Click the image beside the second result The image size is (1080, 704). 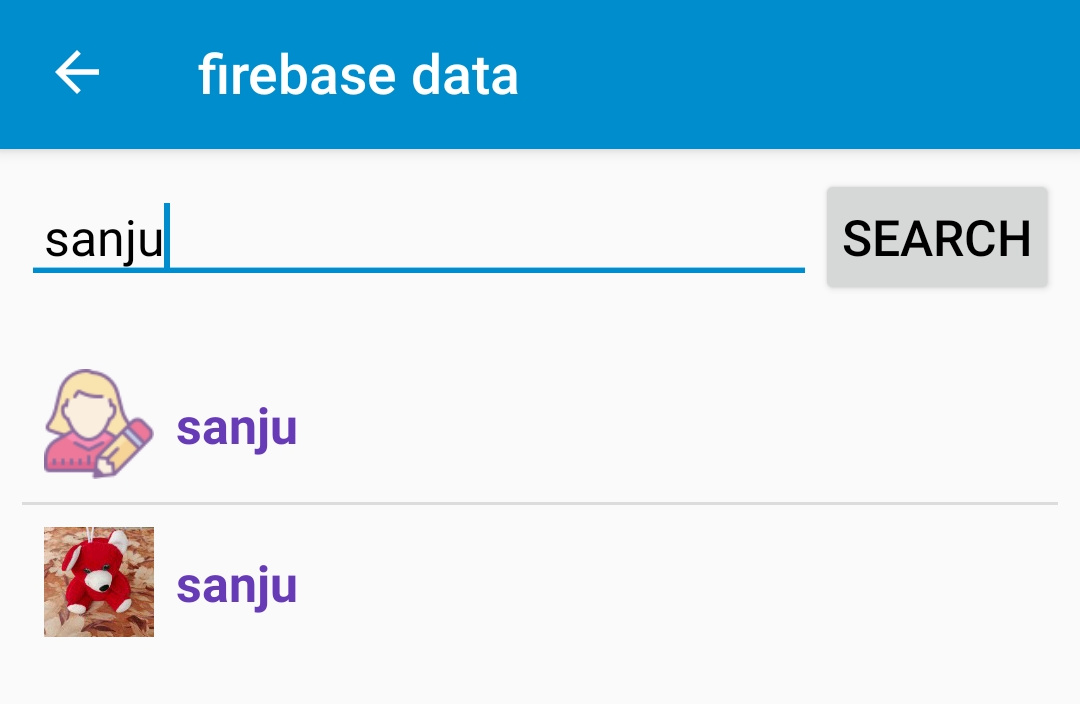pos(98,581)
